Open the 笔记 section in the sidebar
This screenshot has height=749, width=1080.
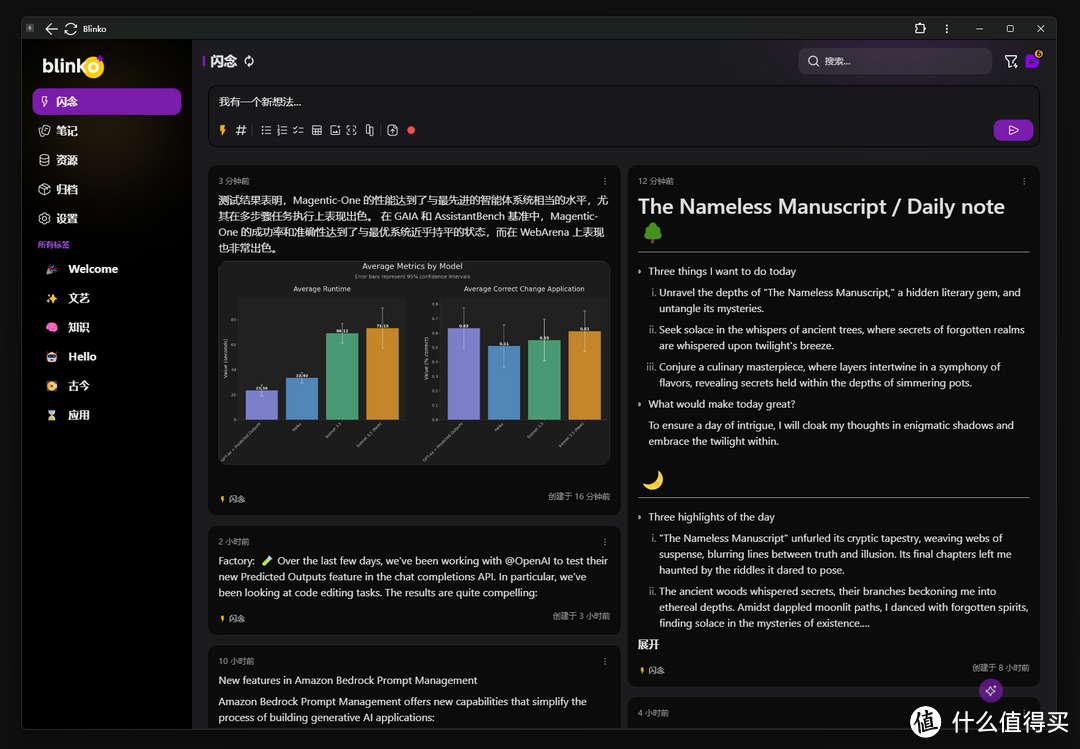[x=66, y=131]
